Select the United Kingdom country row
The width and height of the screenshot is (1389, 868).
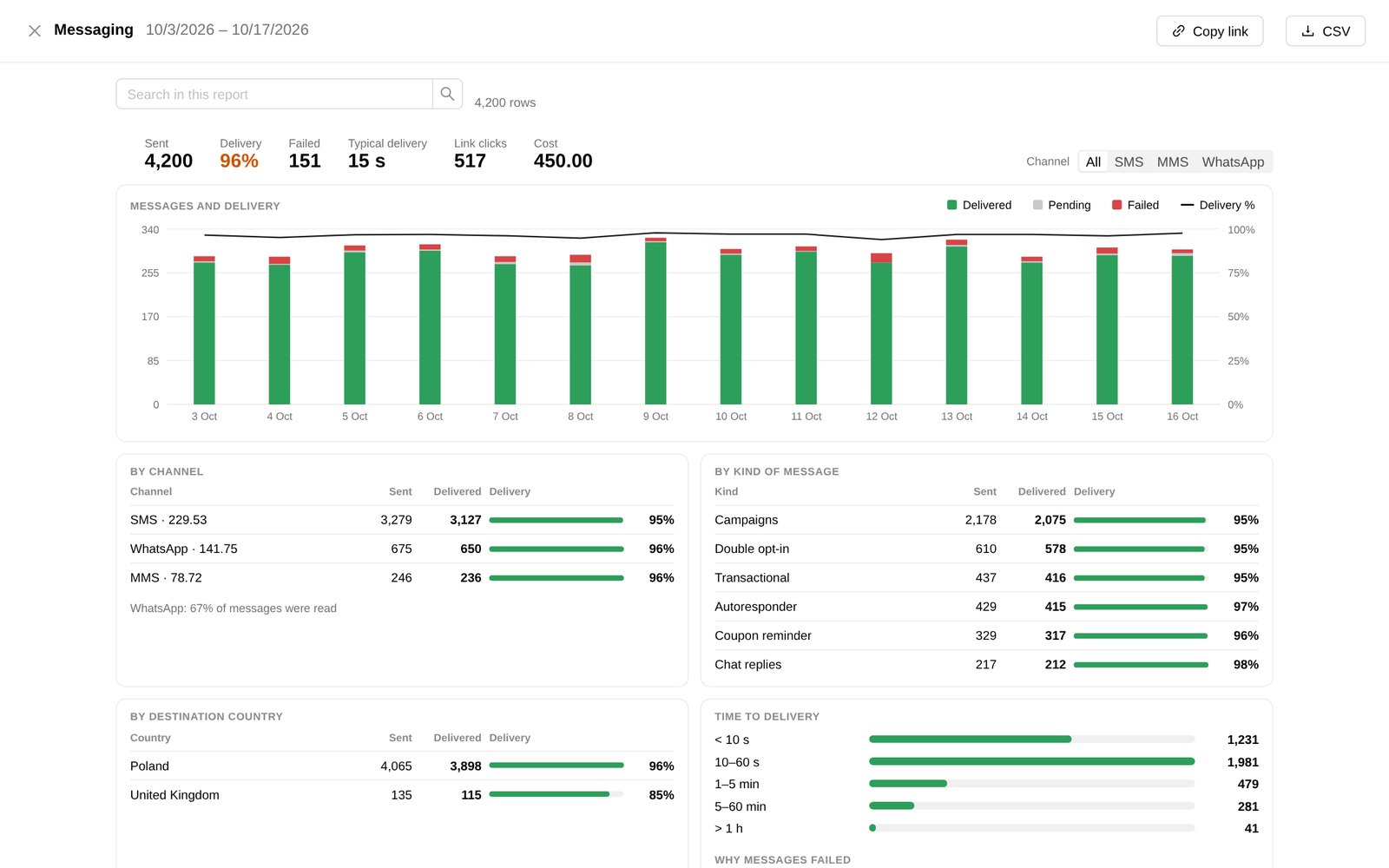tap(402, 795)
